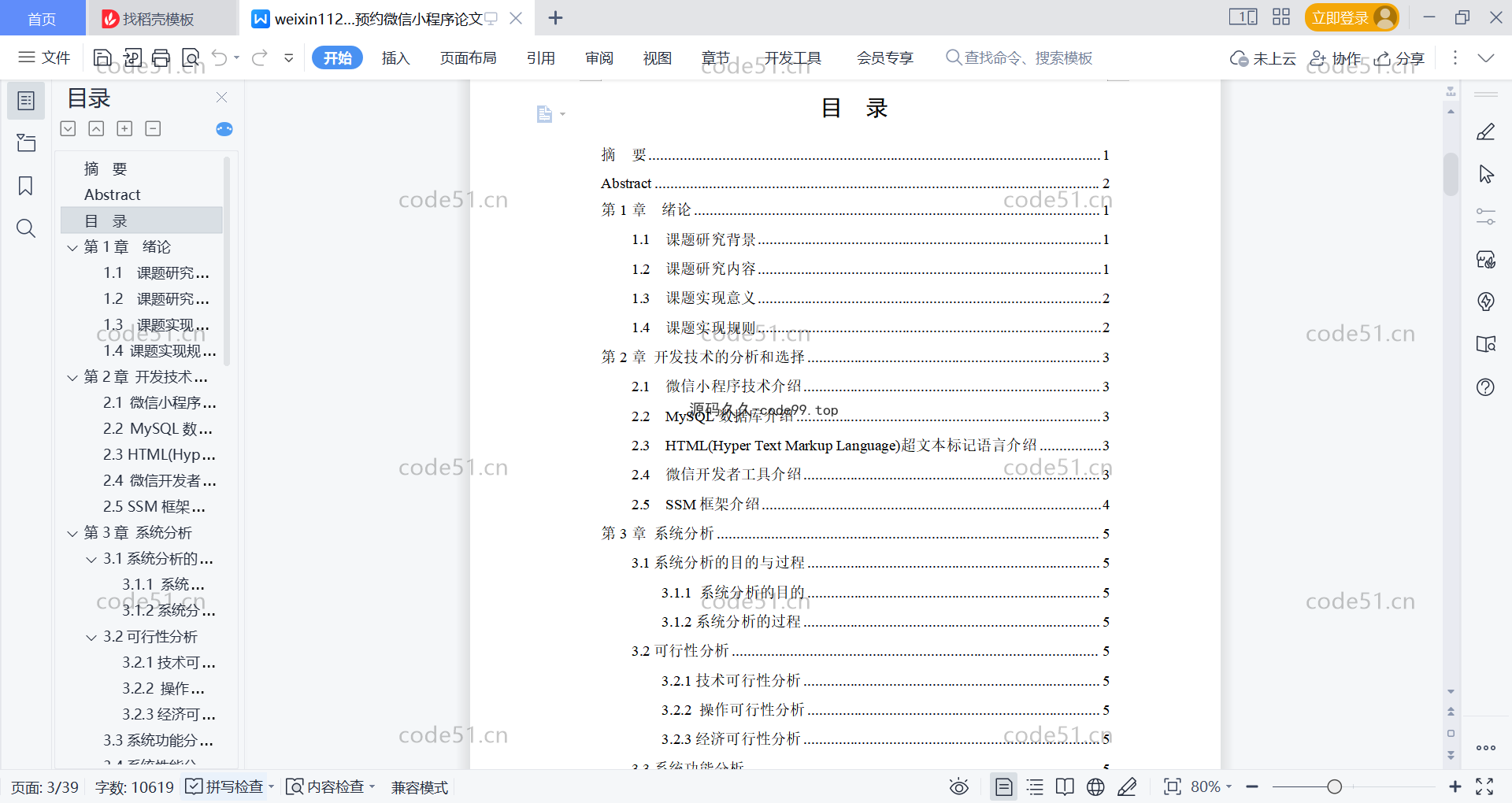Open the more options dots in right sidebar
Viewport: 1512px width, 803px height.
[x=1485, y=748]
